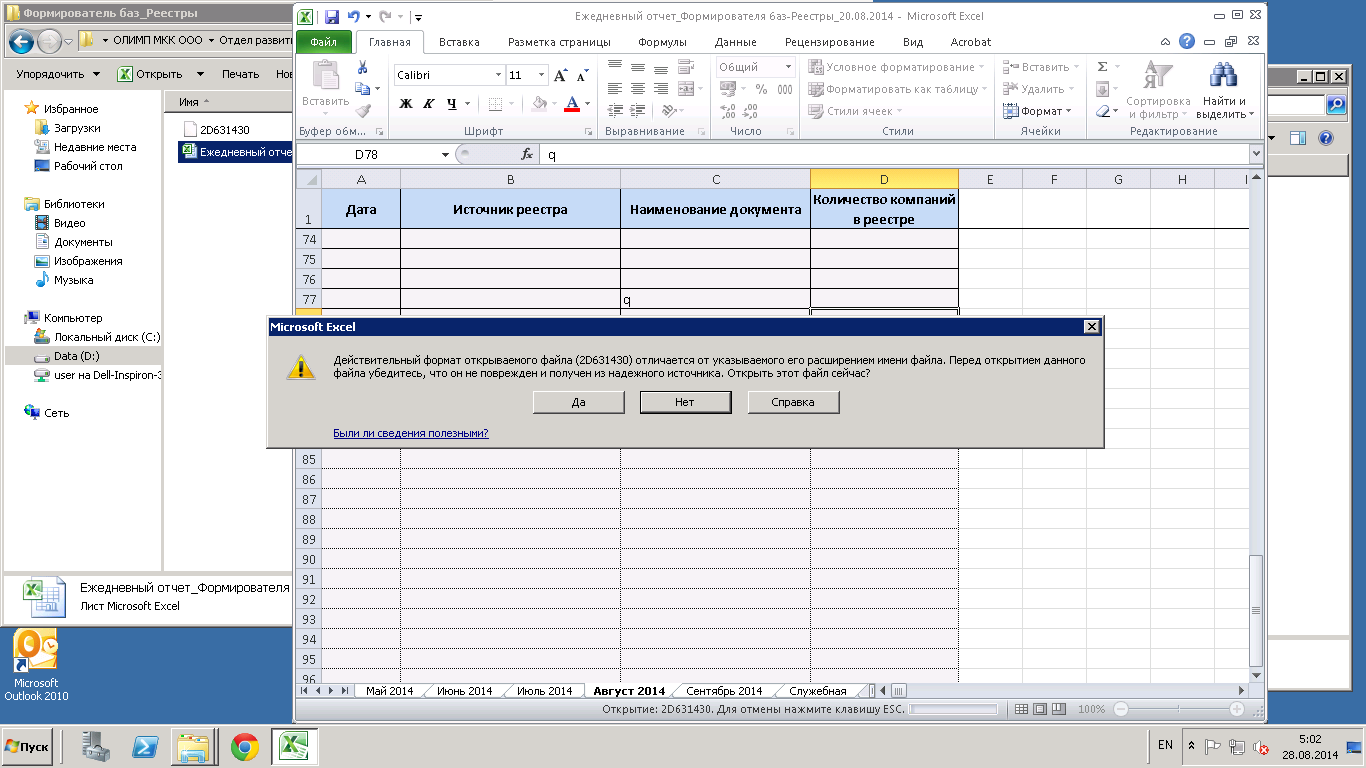Click the formula bar input field

pos(893,155)
